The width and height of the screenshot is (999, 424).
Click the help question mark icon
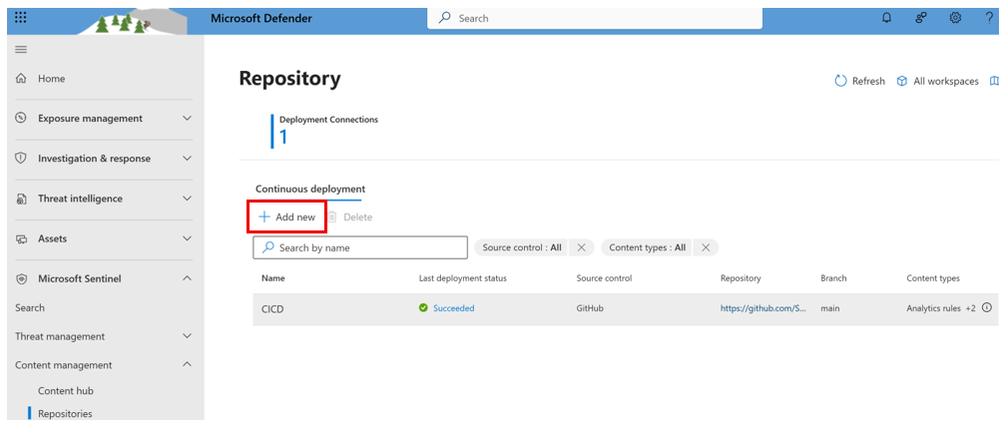(x=989, y=18)
